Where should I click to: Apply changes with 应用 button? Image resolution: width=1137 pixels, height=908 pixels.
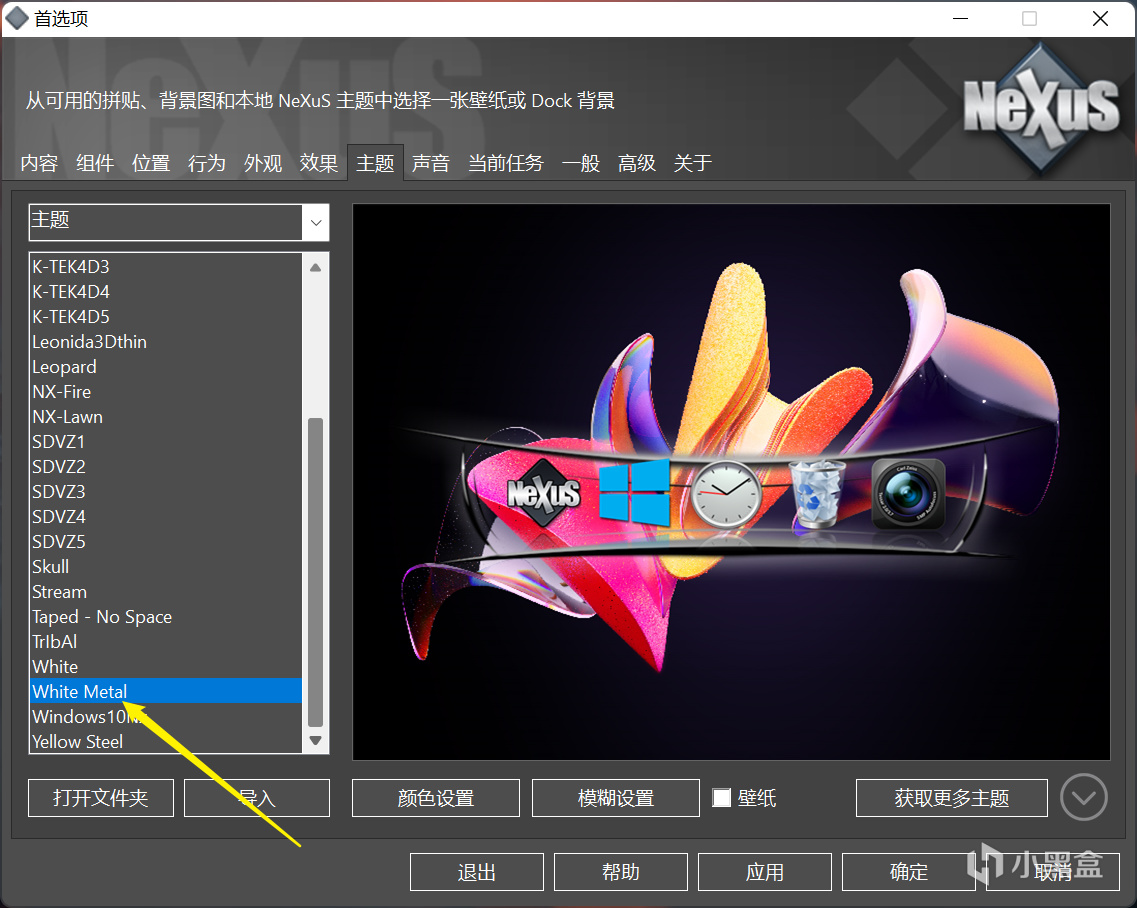(764, 872)
